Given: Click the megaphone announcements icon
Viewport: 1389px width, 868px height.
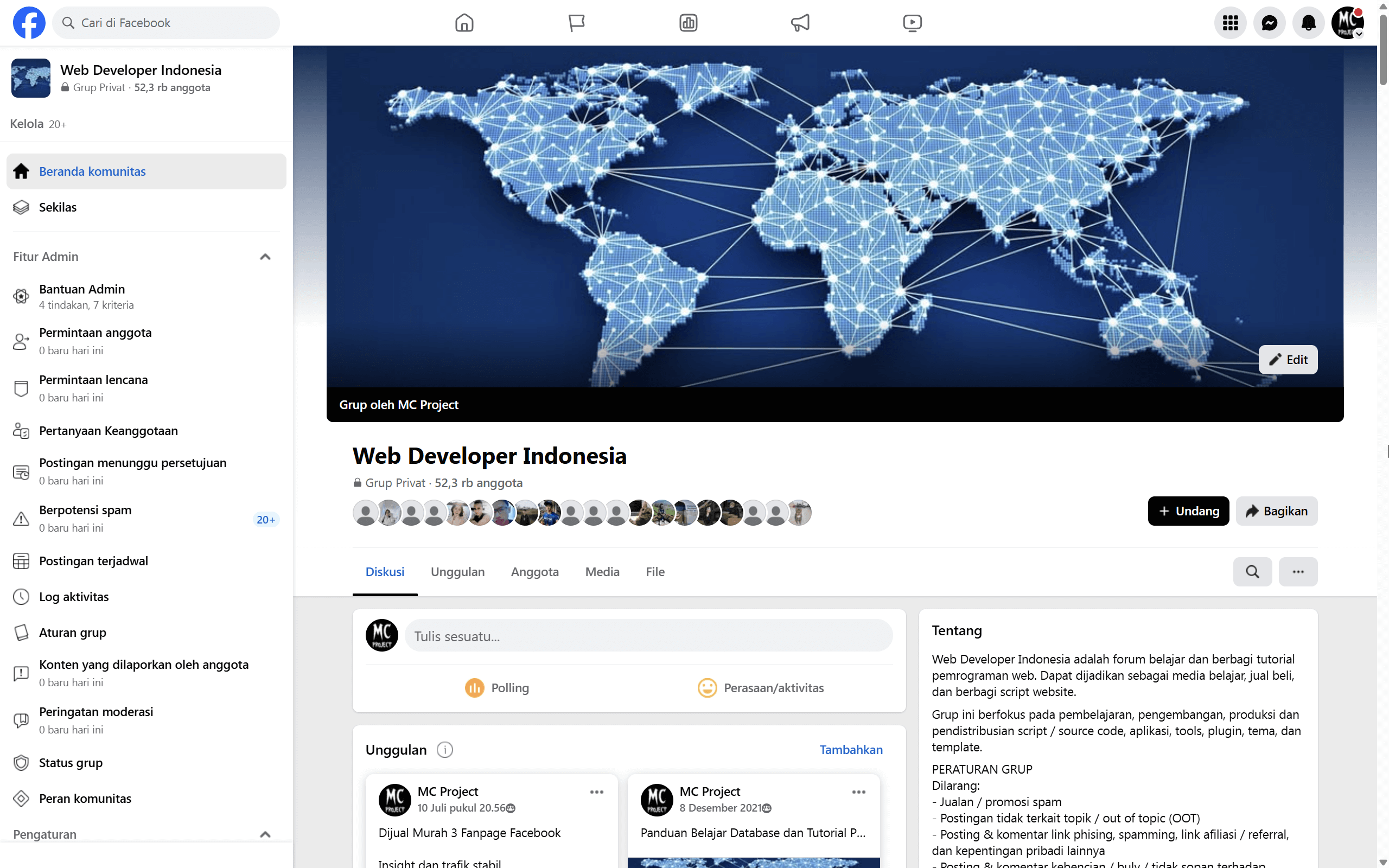Looking at the screenshot, I should (800, 23).
